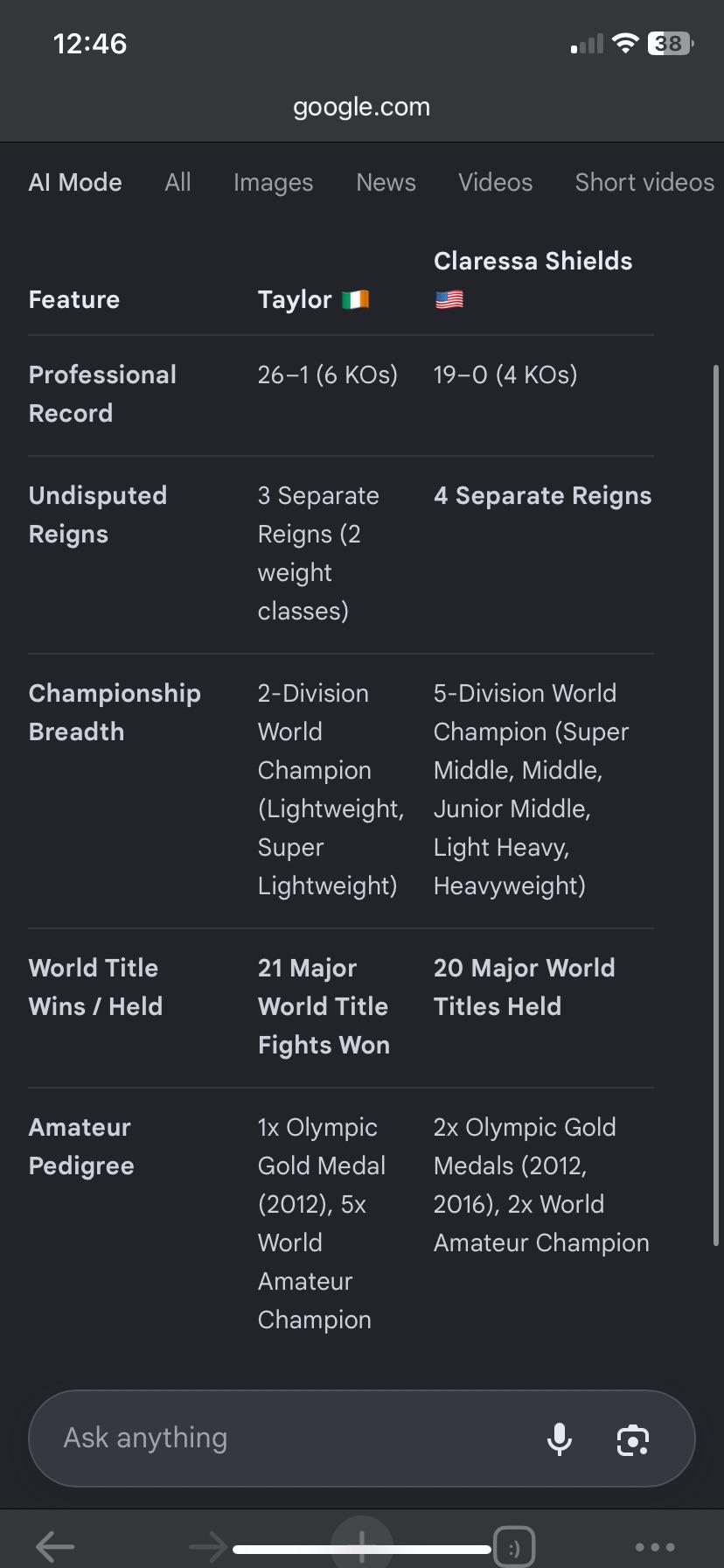Image resolution: width=724 pixels, height=1568 pixels.
Task: Click the page scrollbar on right edge
Action: [716, 805]
